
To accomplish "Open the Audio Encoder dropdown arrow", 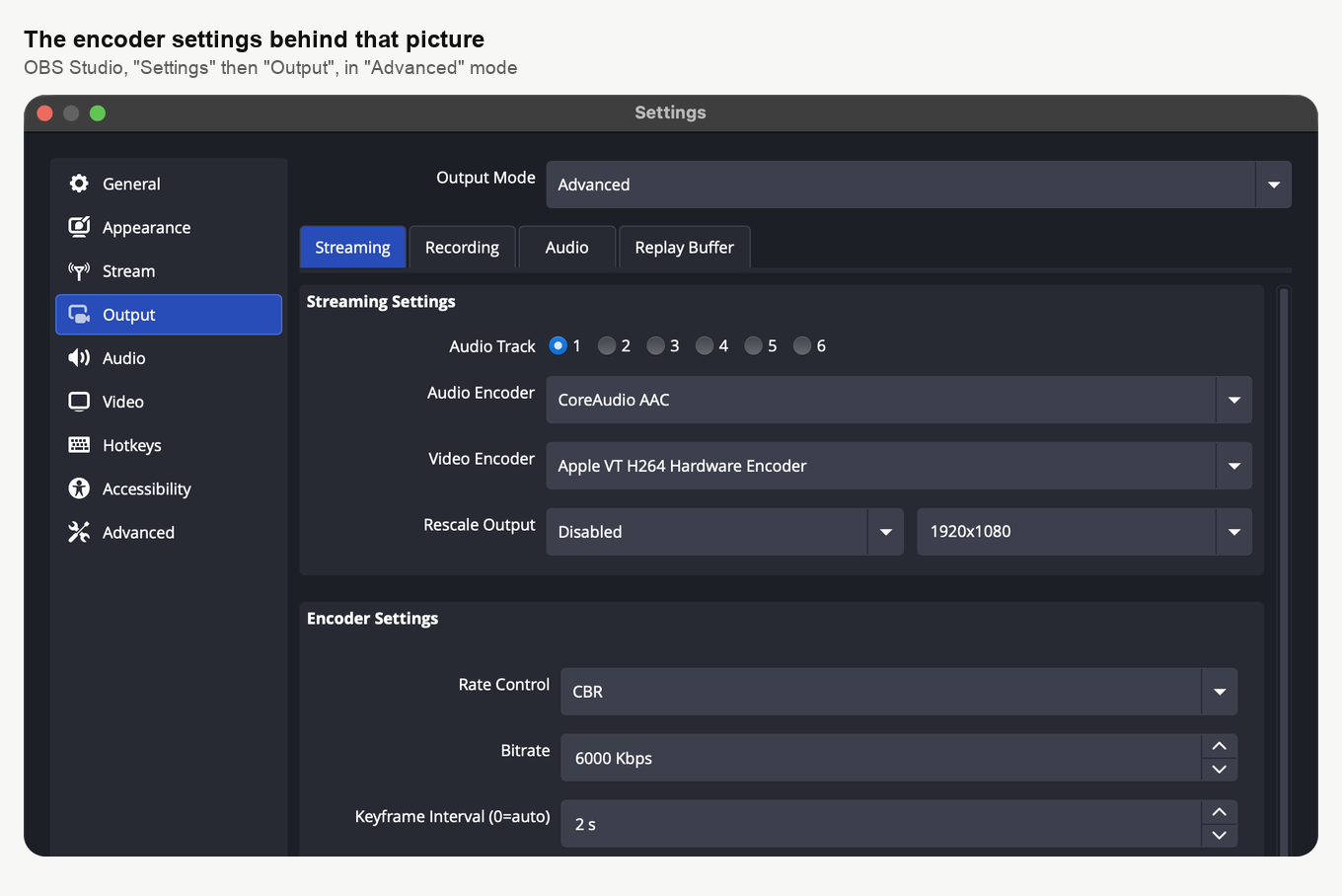I will (x=1234, y=400).
